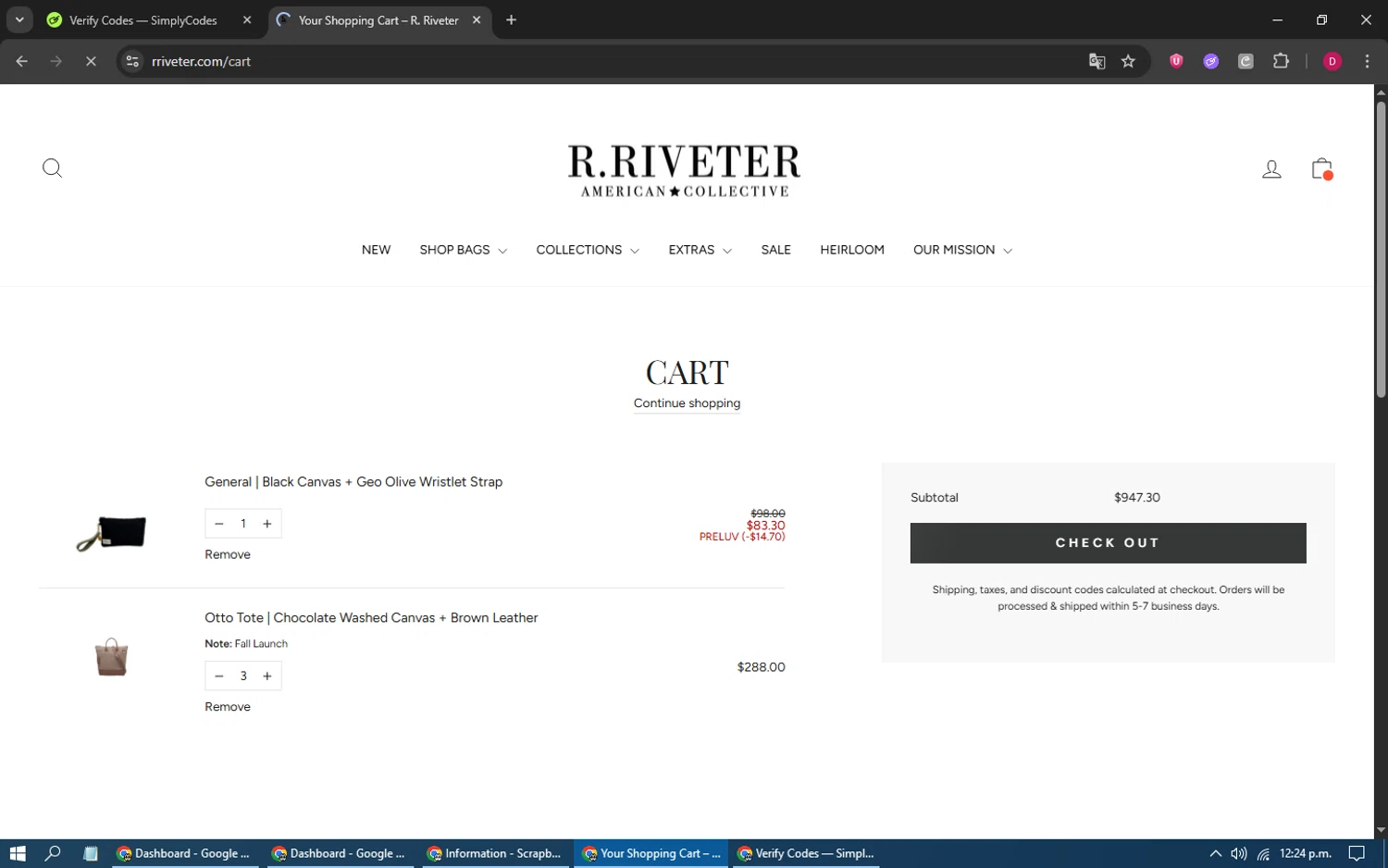Click the CHECK OUT button
Image resolution: width=1388 pixels, height=868 pixels.
[x=1108, y=543]
